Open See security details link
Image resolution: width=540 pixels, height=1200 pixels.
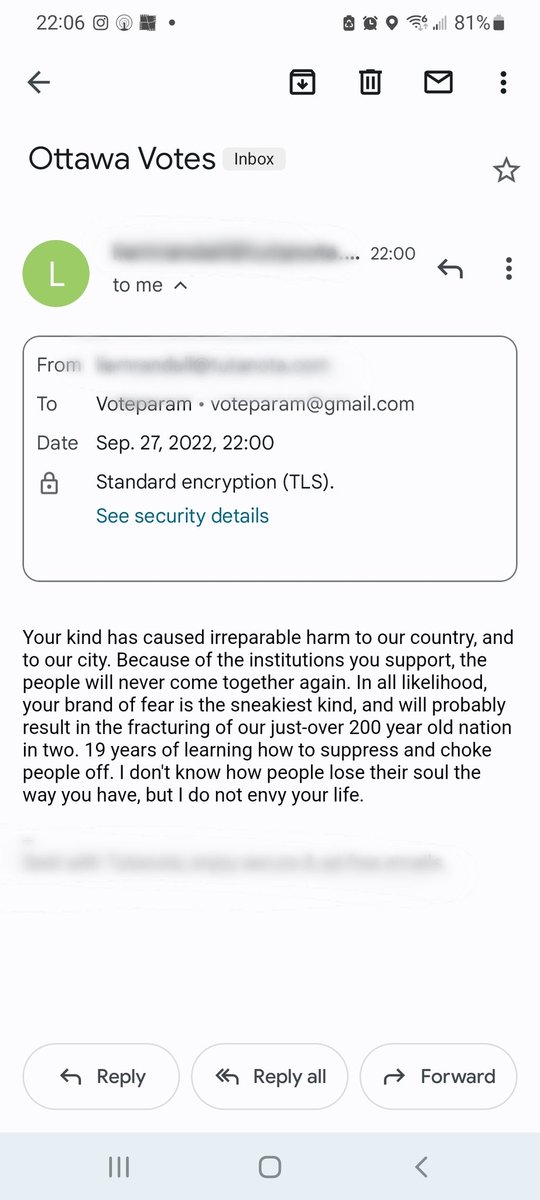182,516
